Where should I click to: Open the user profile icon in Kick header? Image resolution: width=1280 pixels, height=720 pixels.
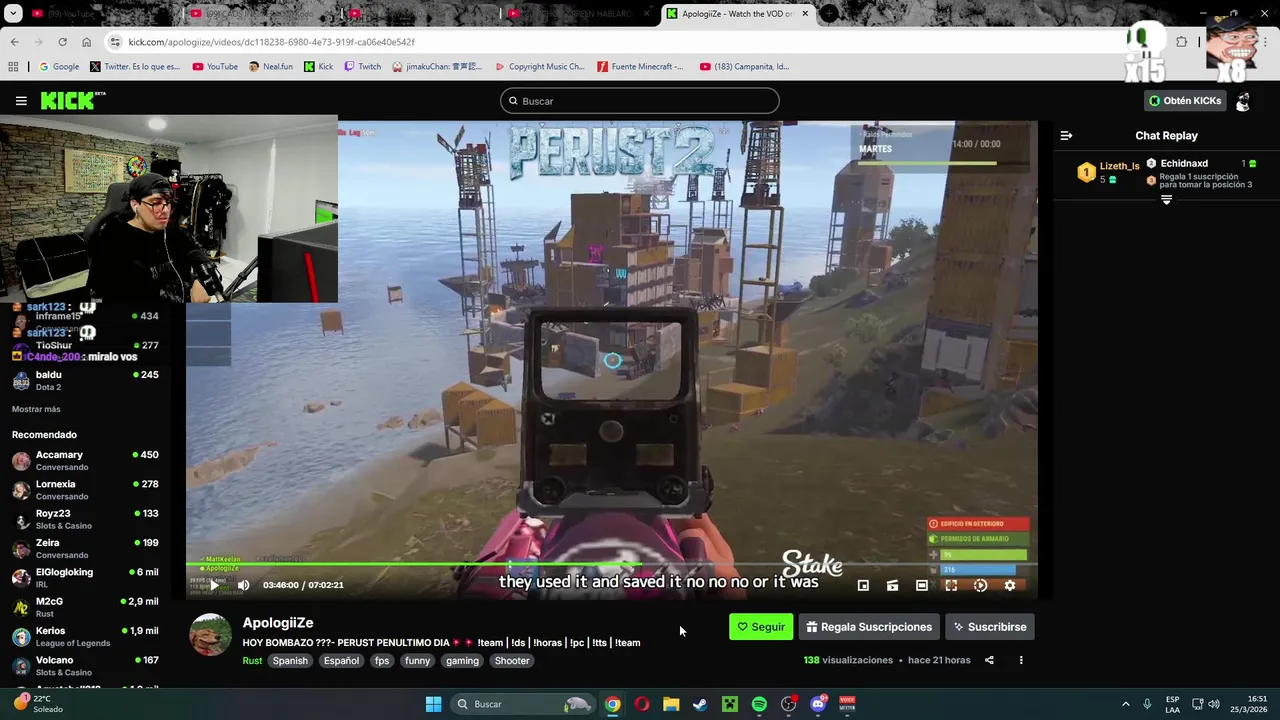point(1243,101)
